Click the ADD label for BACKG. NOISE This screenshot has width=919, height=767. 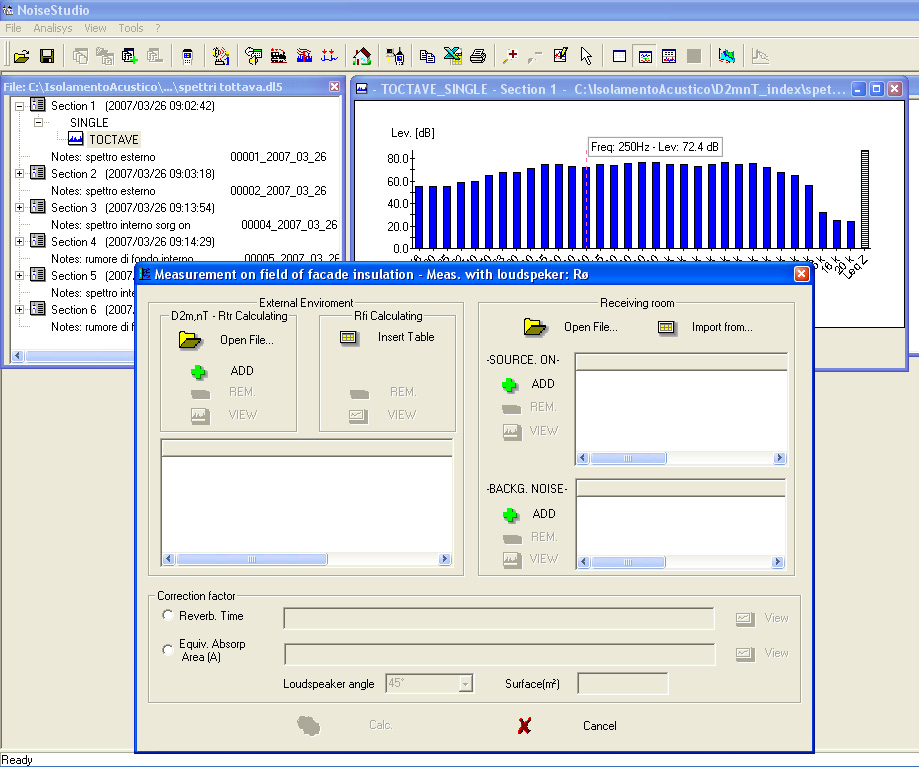(544, 514)
